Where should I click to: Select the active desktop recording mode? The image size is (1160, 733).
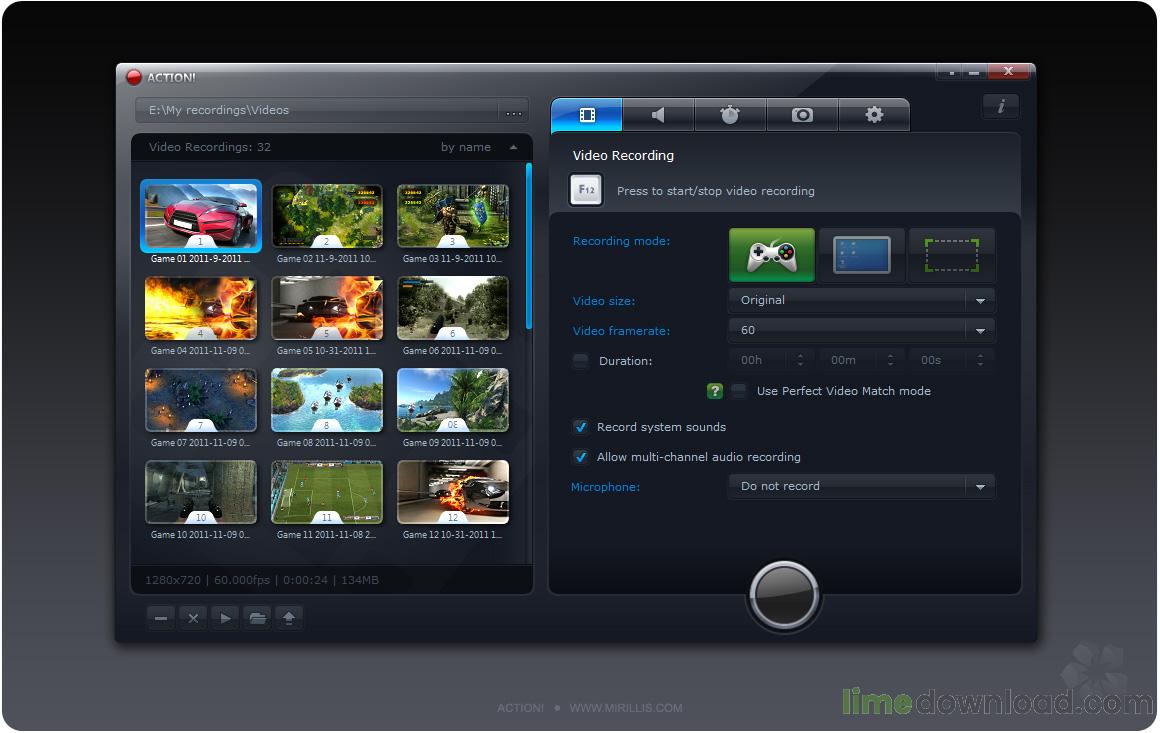[x=861, y=255]
